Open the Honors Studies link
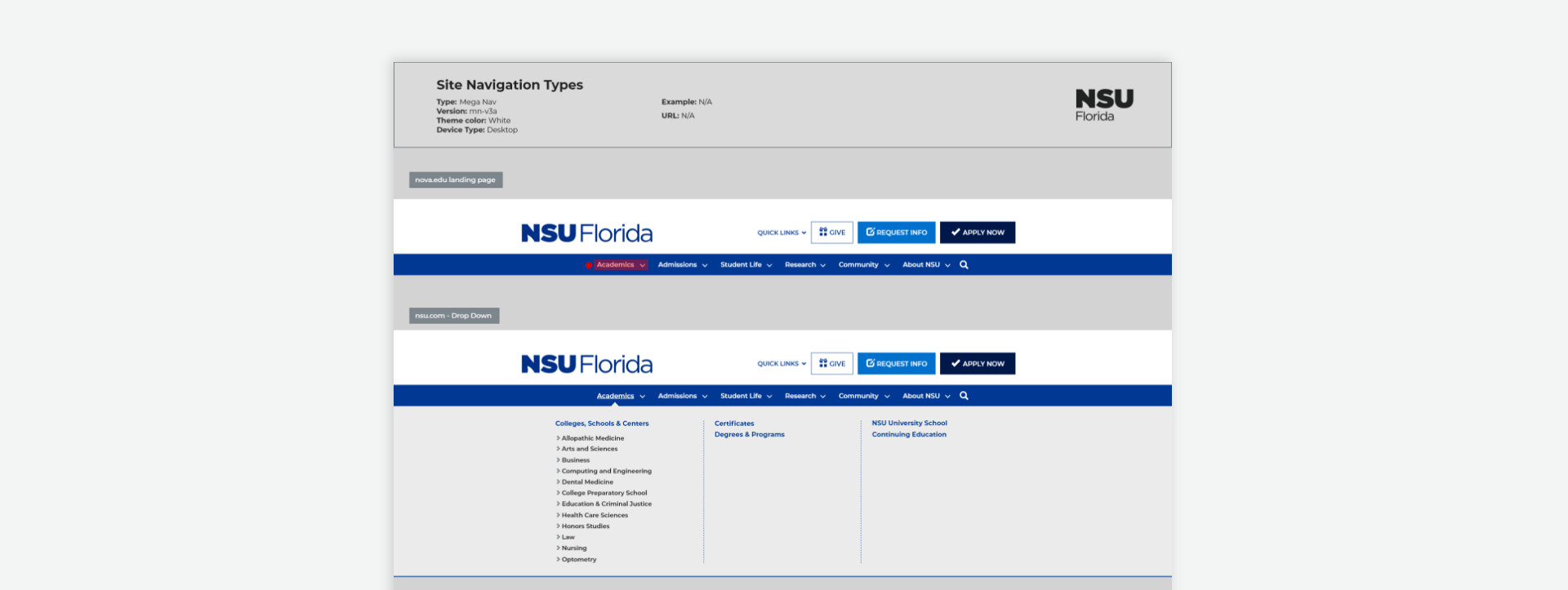1568x590 pixels. pos(585,526)
